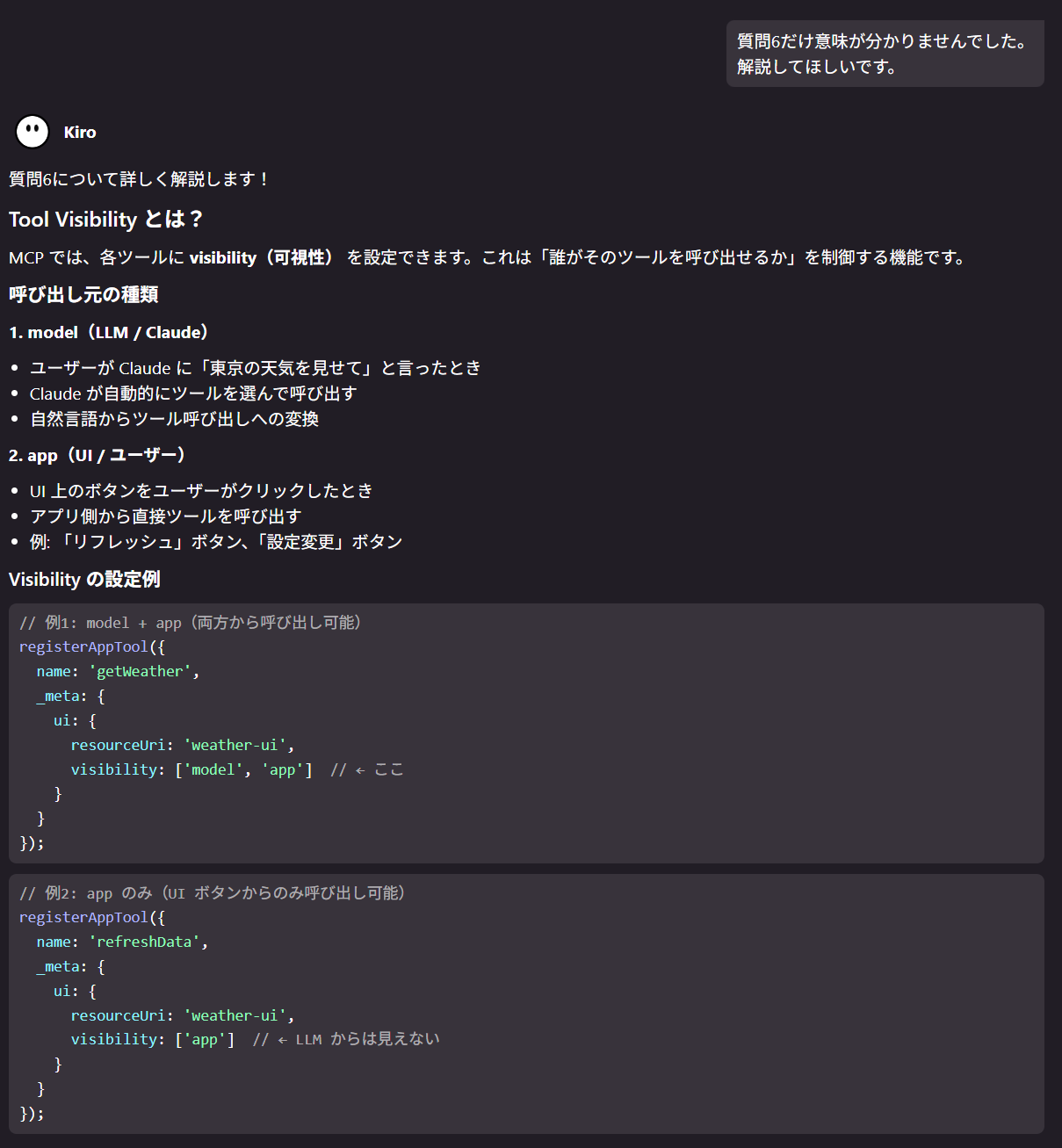Click the bullet 'アプリ側から直接ツールを呼び出す'

(x=166, y=516)
